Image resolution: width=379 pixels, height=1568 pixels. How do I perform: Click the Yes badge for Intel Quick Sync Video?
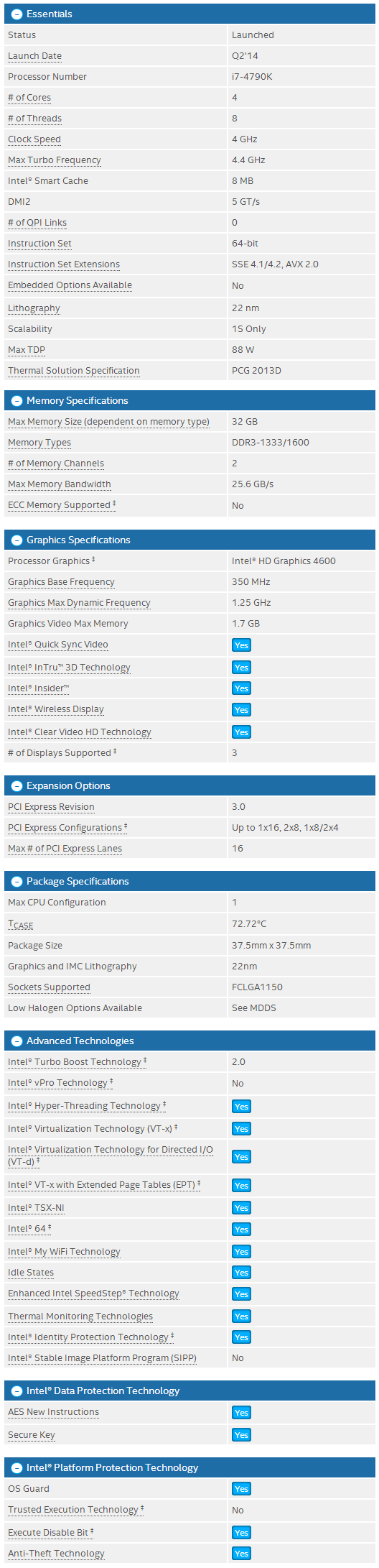[x=241, y=645]
